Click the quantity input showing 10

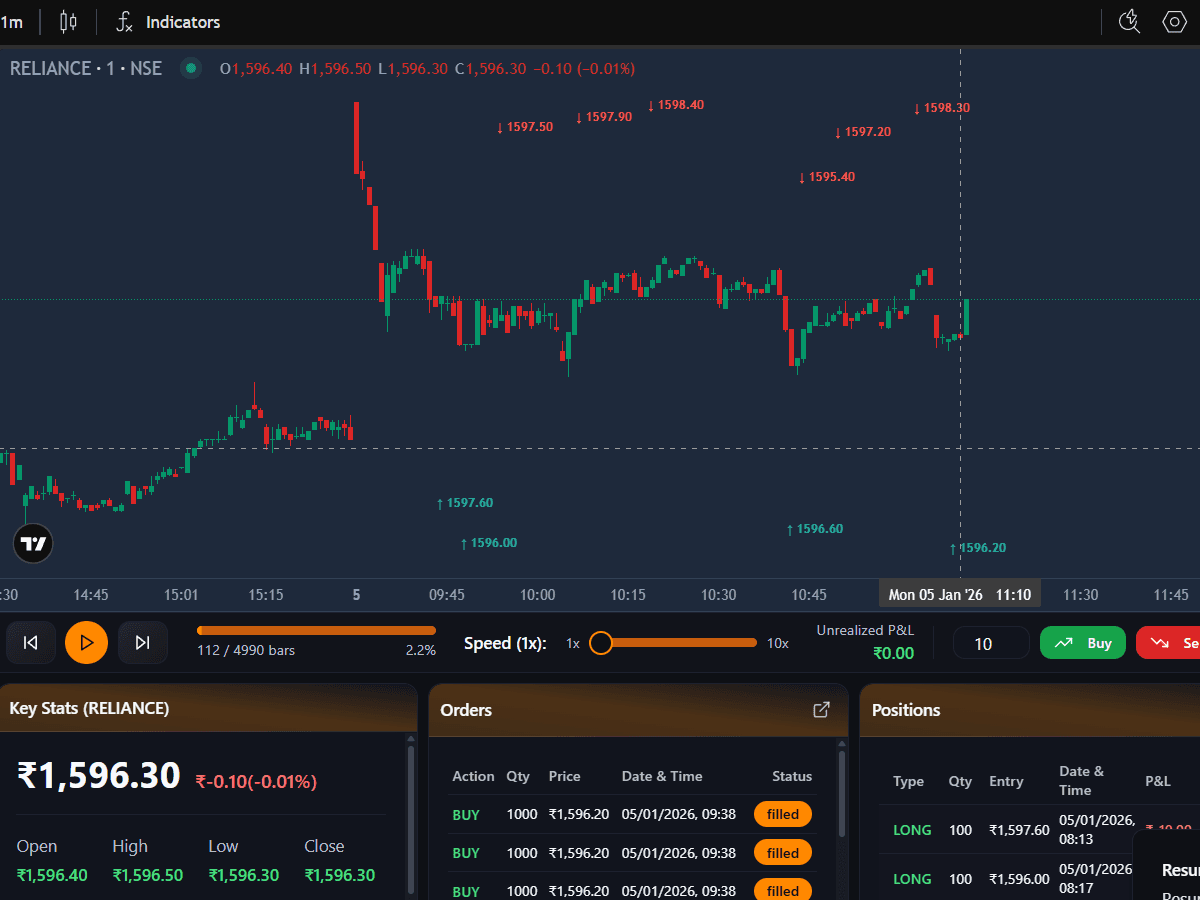pyautogui.click(x=990, y=642)
